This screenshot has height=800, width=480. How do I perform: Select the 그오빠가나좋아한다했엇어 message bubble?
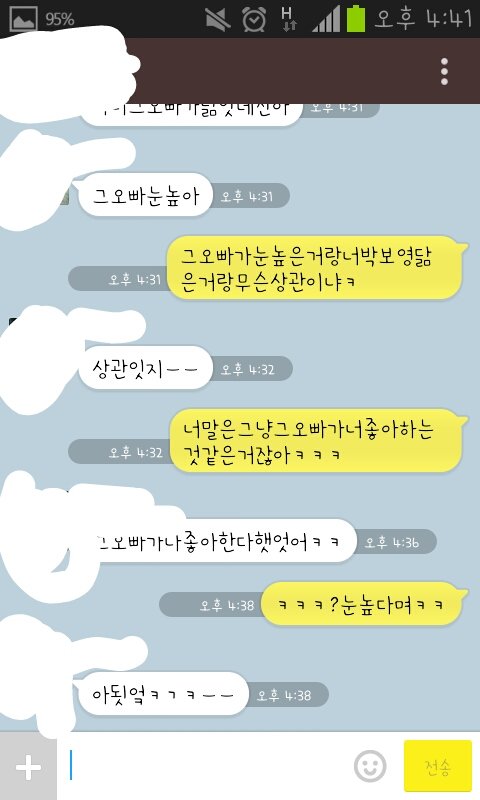217,541
